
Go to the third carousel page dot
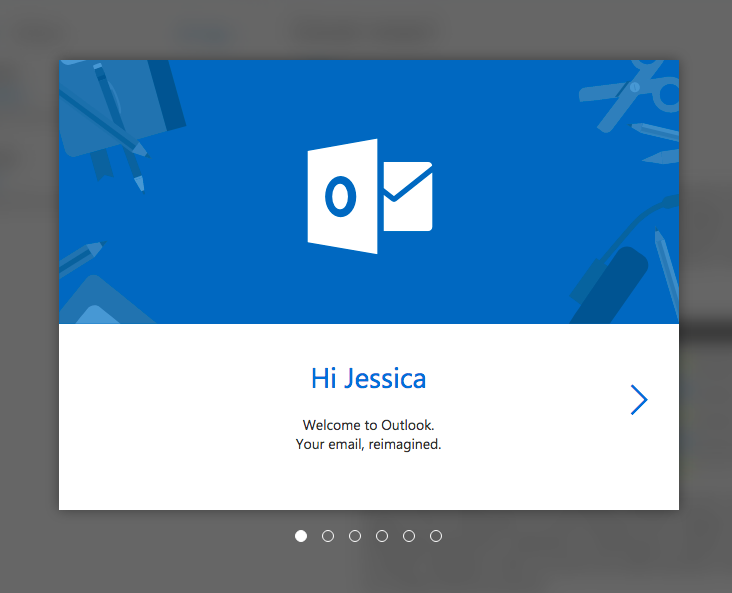click(355, 536)
